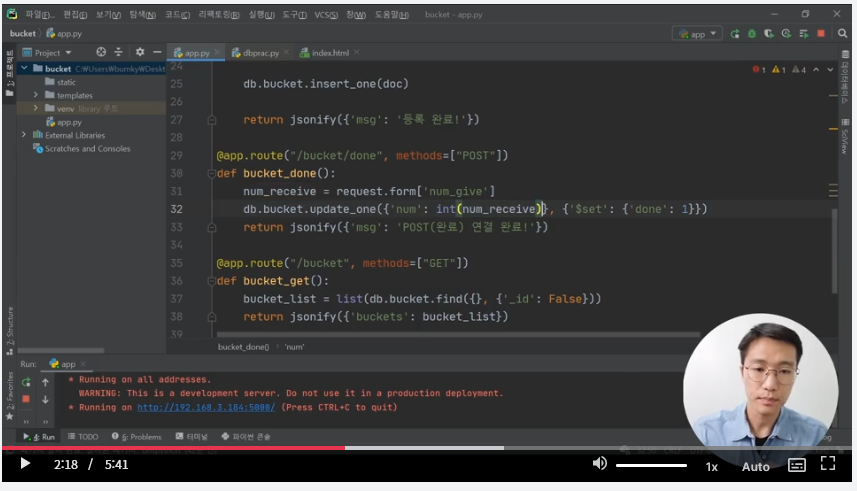Collapse the bucket root folder
The width and height of the screenshot is (857, 491).
pyautogui.click(x=24, y=68)
